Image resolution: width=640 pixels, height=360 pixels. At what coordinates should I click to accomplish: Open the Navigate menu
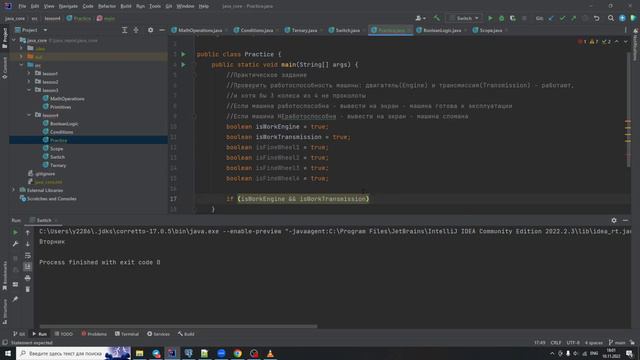68,6
